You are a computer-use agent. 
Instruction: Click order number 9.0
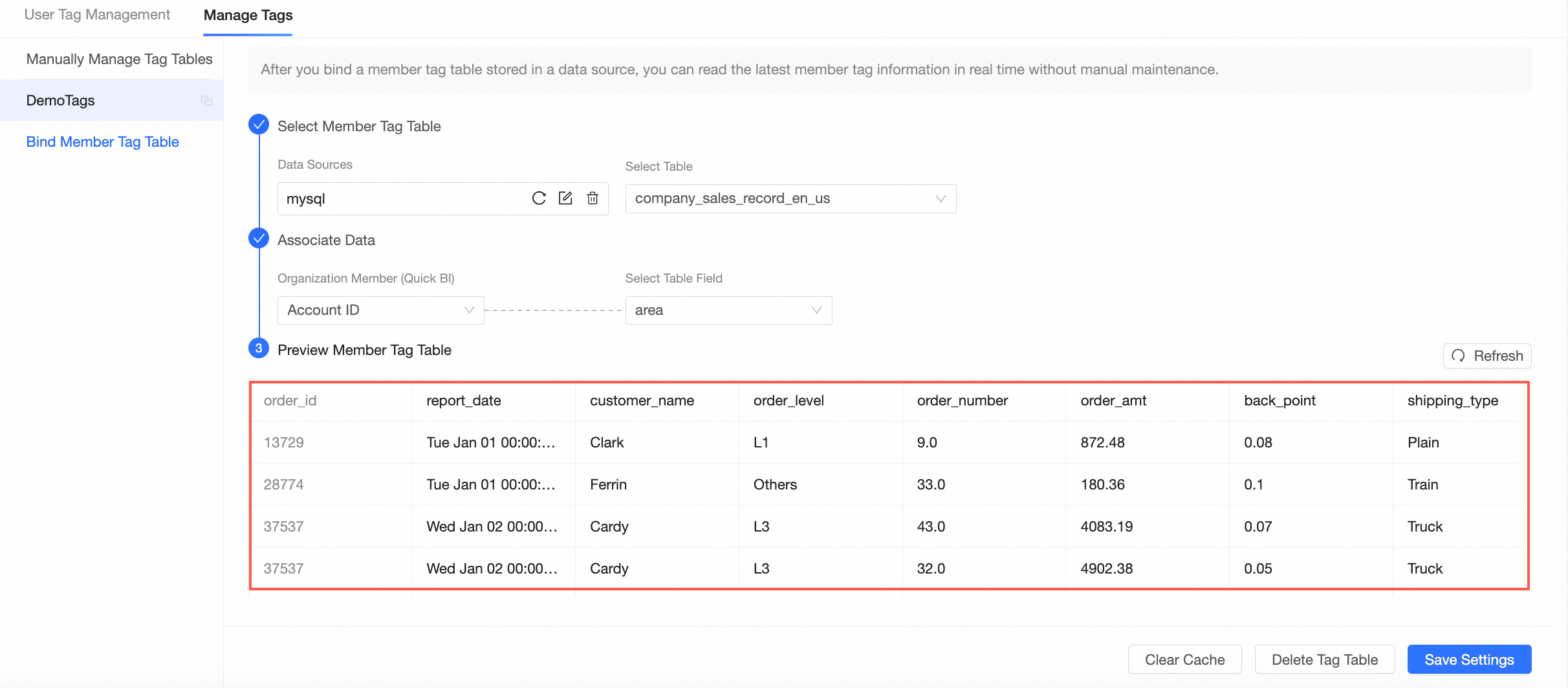click(927, 443)
